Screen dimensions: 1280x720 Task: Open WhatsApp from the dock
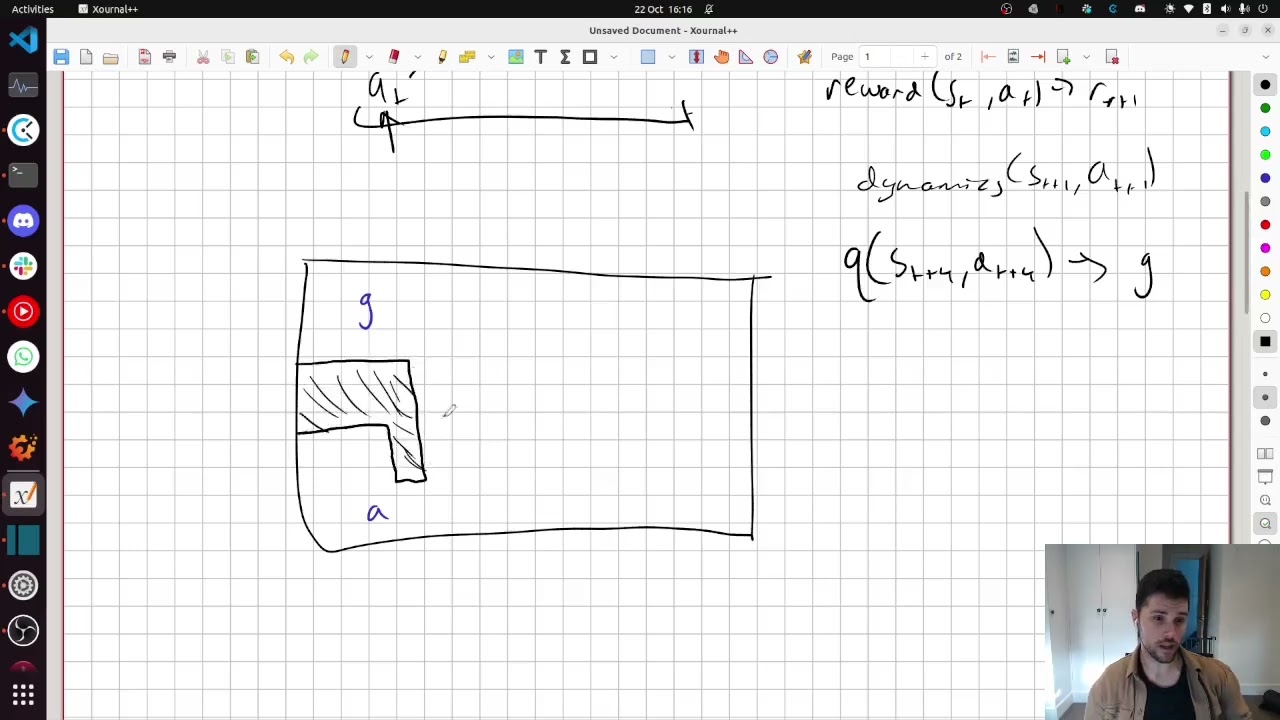tap(23, 357)
